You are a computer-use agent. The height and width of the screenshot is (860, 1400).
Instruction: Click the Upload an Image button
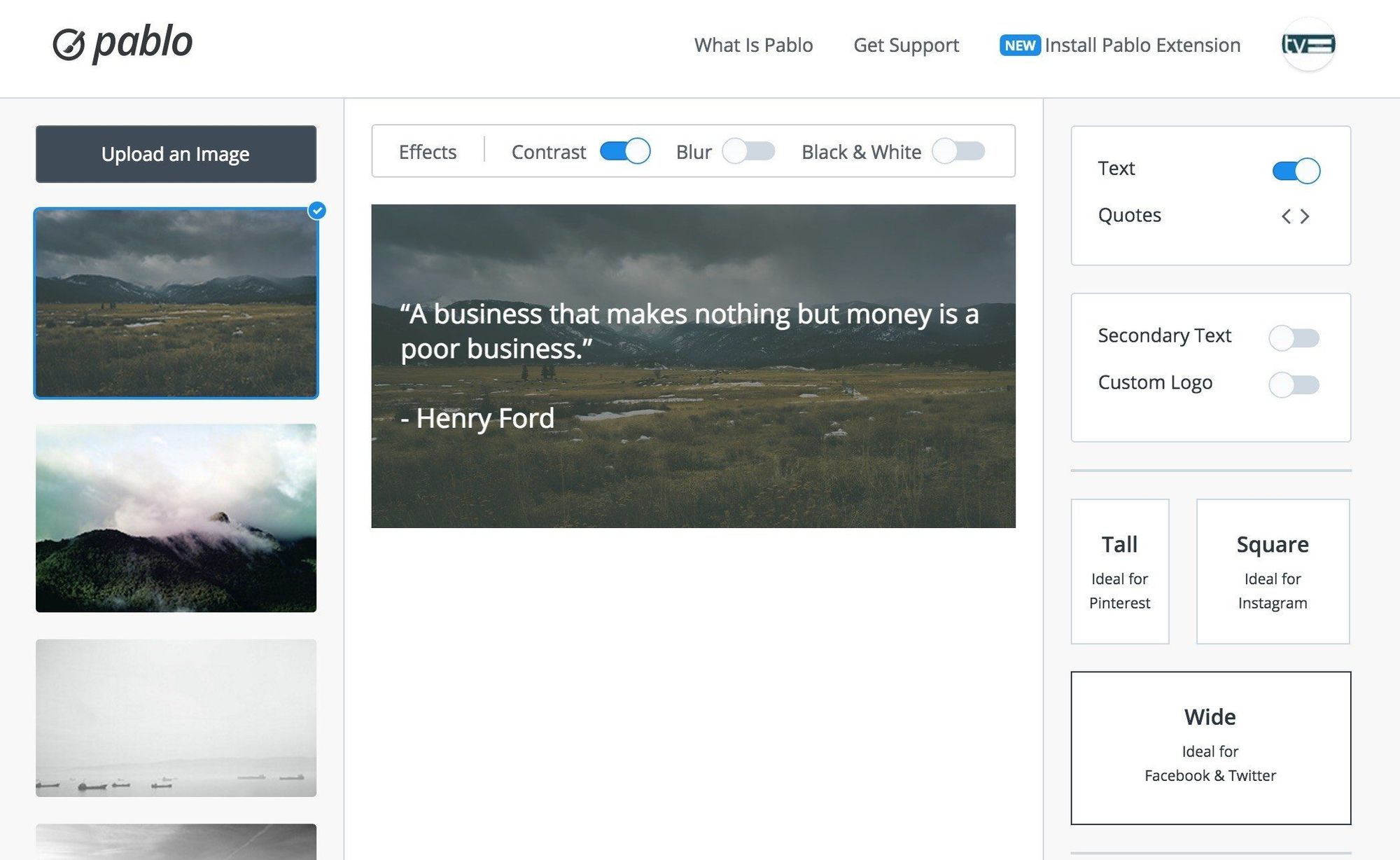[176, 154]
